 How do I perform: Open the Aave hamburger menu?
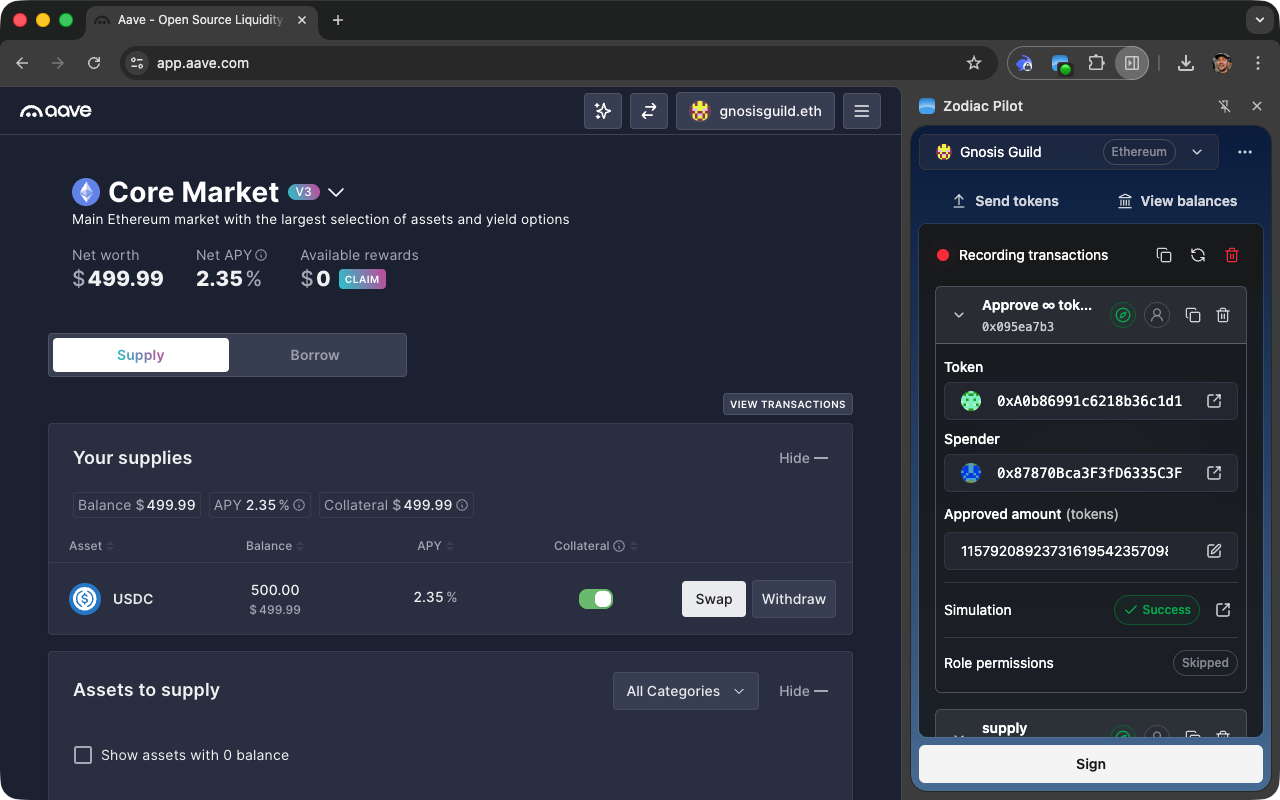click(x=862, y=111)
